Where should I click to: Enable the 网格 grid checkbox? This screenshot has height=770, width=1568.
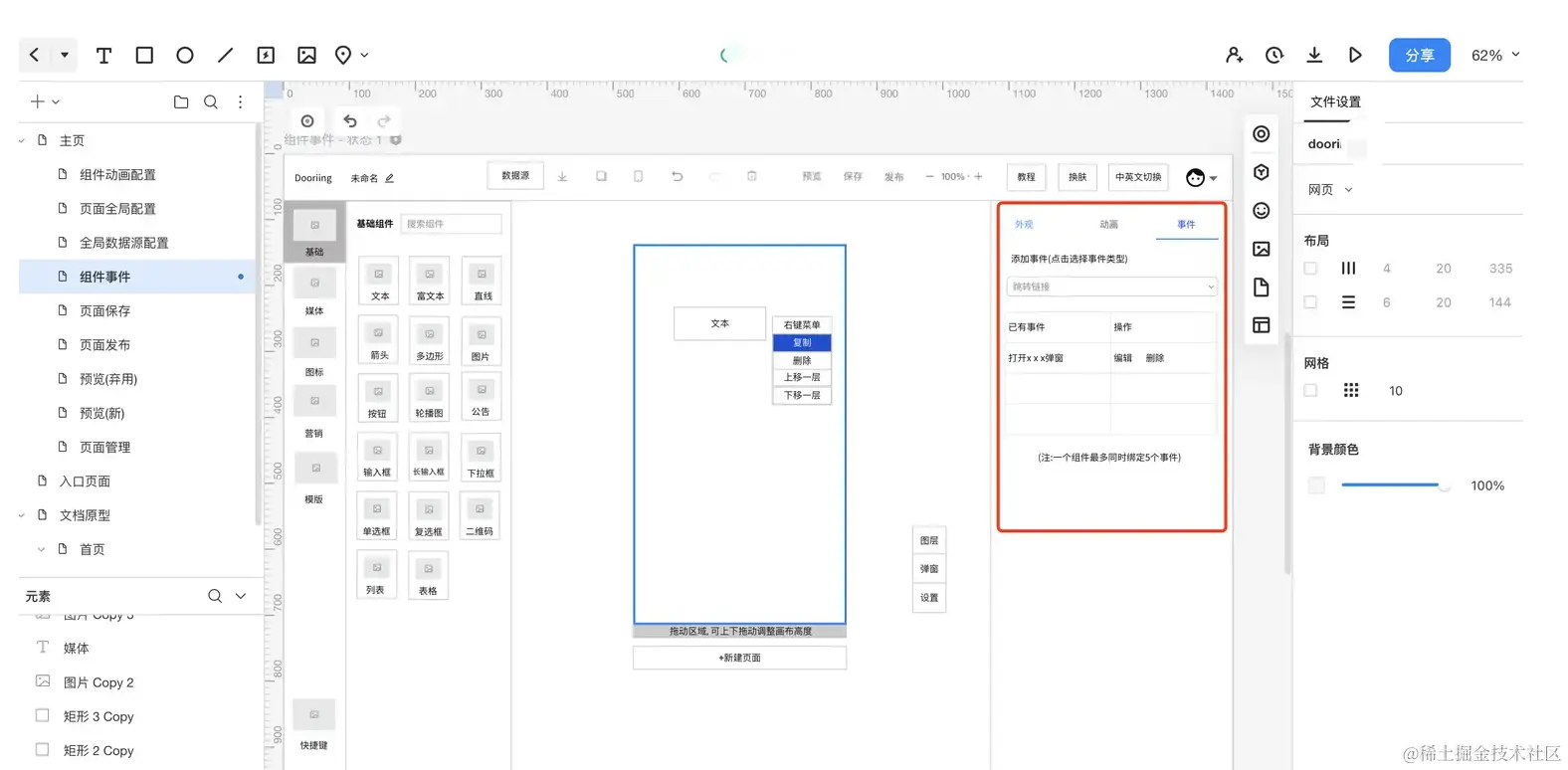coord(1310,391)
